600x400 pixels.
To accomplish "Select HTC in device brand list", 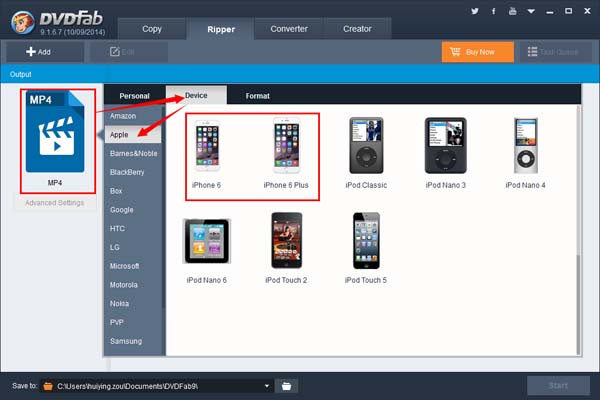I will [133, 229].
